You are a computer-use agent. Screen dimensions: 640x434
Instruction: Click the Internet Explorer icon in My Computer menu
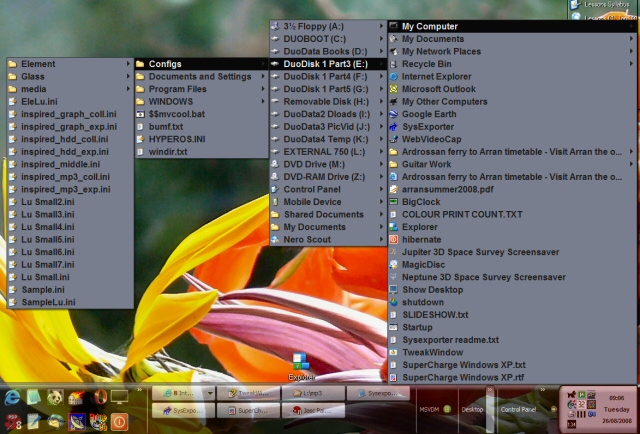393,76
